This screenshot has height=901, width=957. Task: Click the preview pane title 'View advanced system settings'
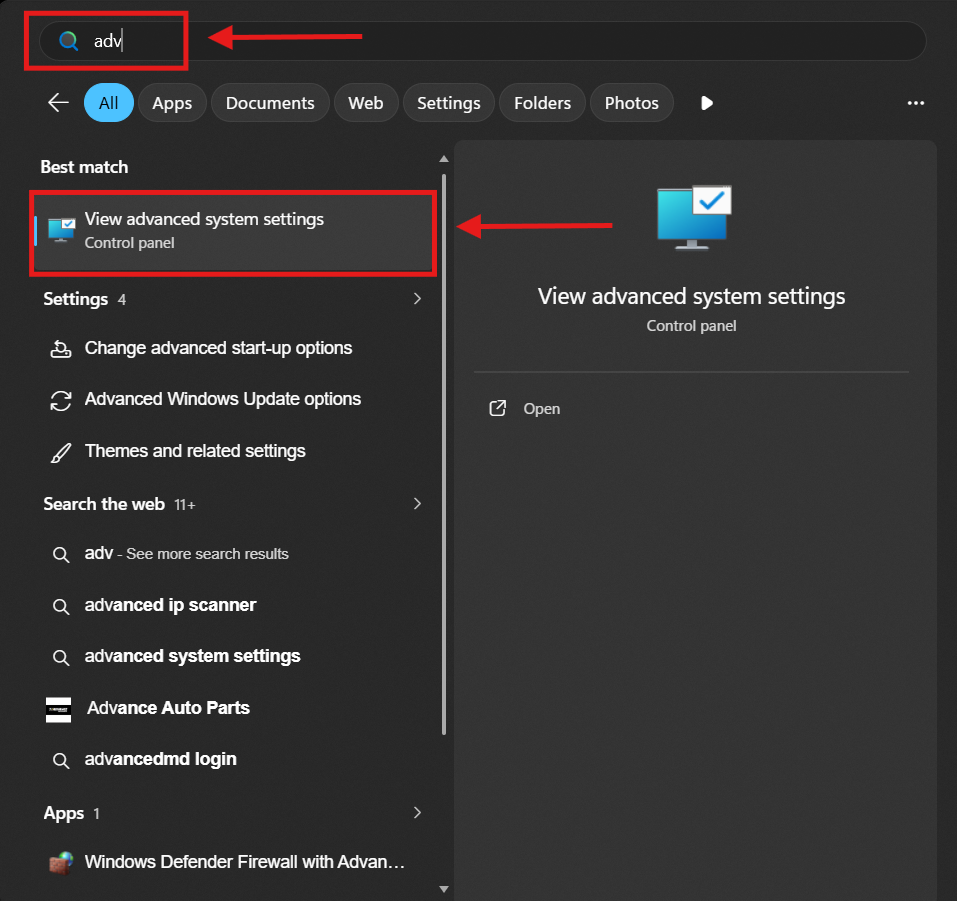click(x=691, y=297)
